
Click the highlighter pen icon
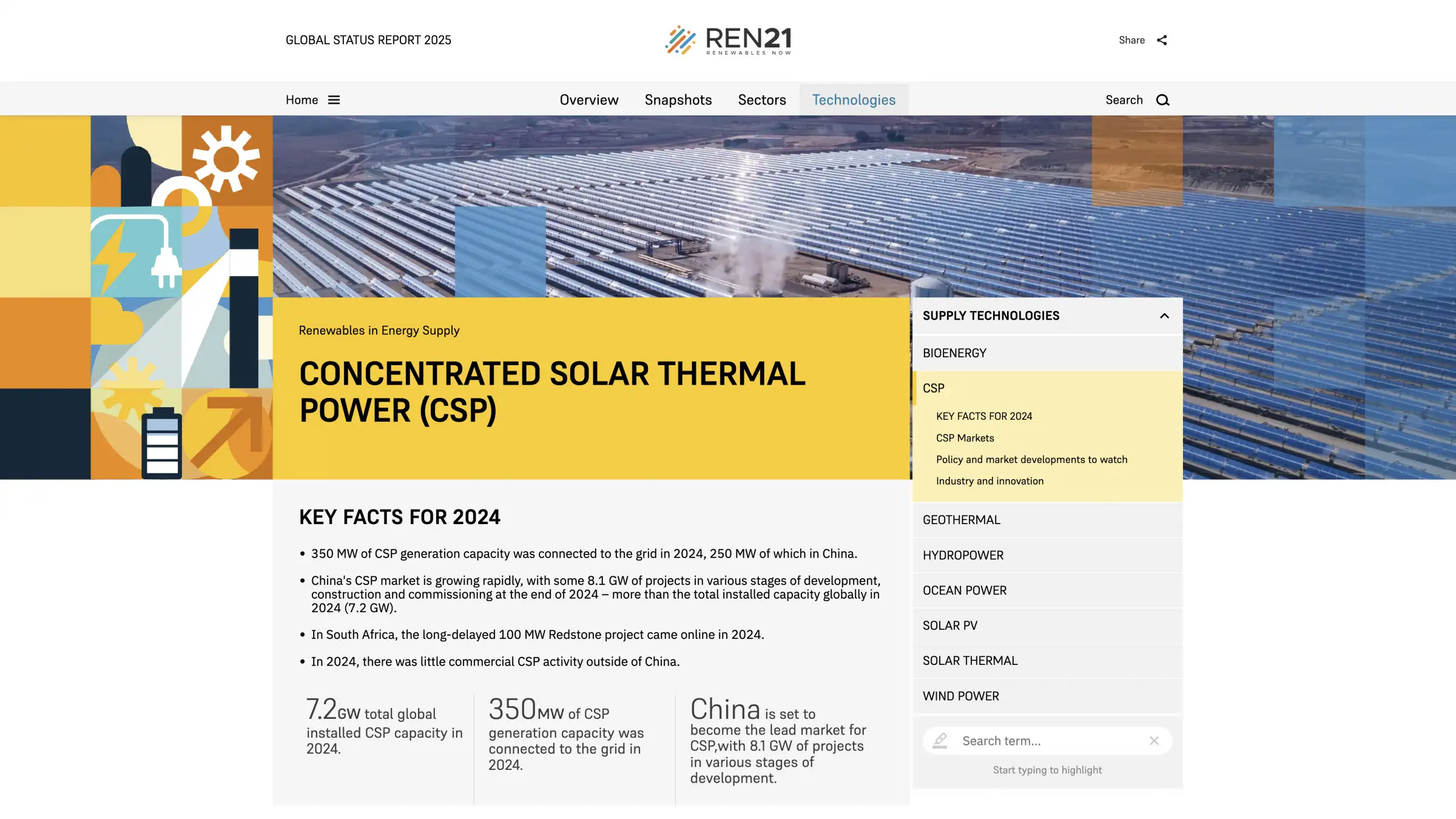coord(940,741)
